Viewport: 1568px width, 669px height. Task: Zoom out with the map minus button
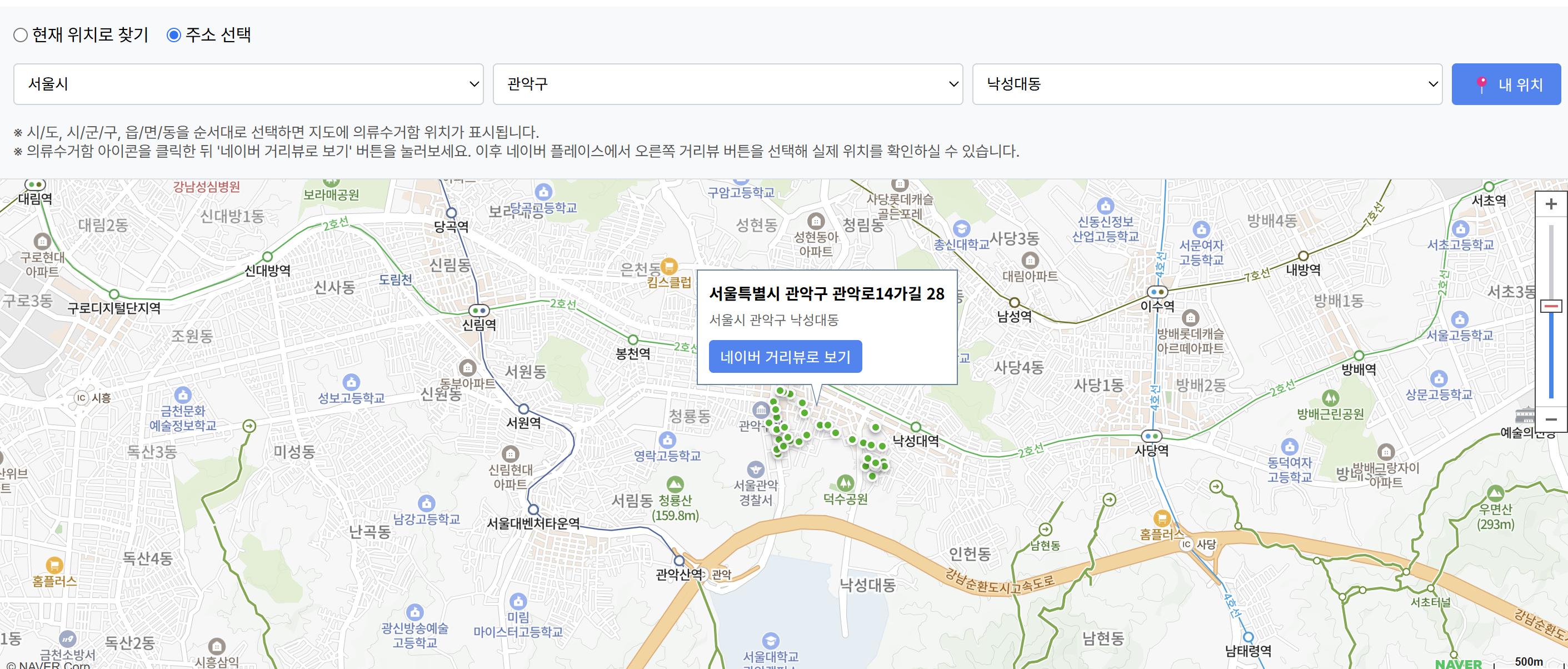[x=1550, y=420]
